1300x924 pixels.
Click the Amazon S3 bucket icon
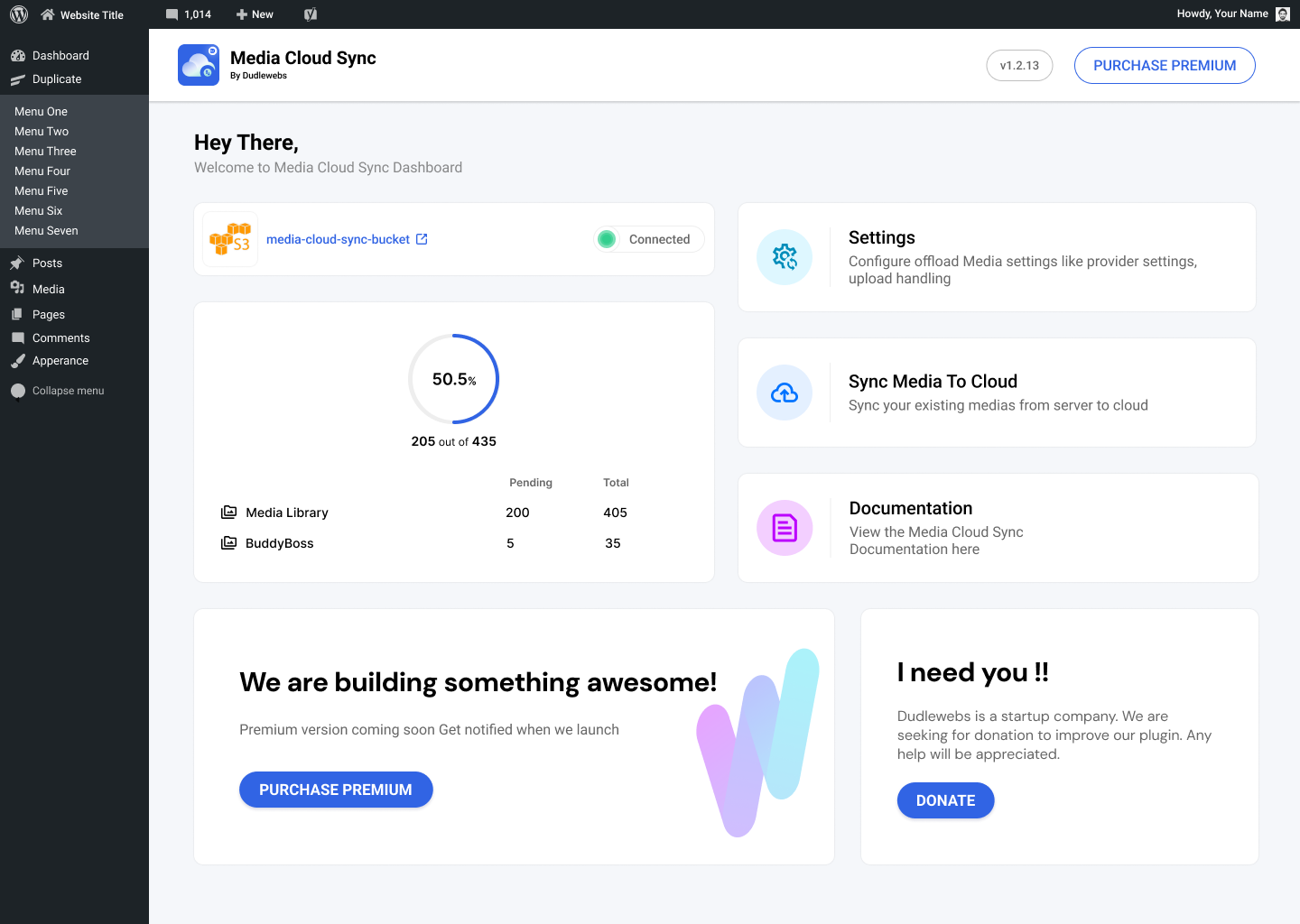click(229, 238)
